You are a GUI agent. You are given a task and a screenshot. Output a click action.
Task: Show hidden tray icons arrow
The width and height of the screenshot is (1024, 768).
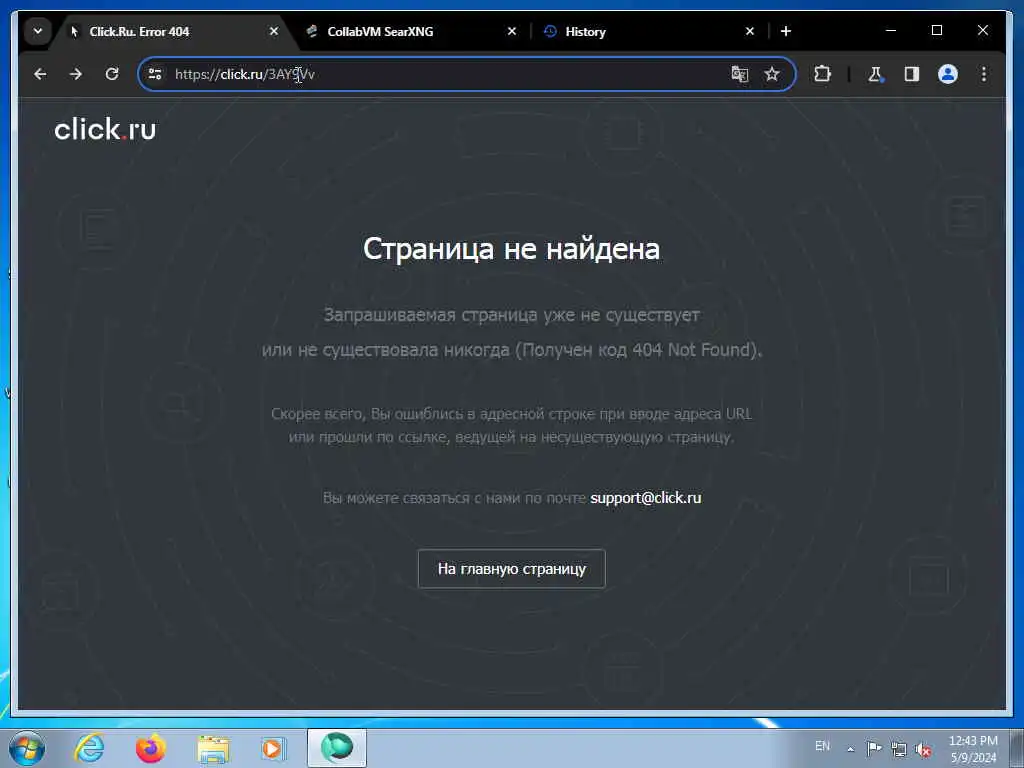pyautogui.click(x=850, y=749)
